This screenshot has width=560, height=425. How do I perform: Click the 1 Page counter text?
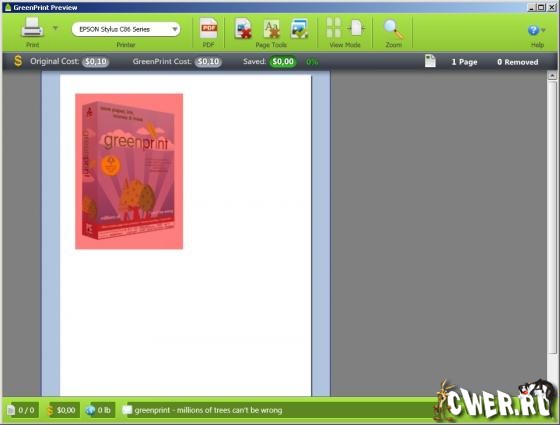pos(464,62)
